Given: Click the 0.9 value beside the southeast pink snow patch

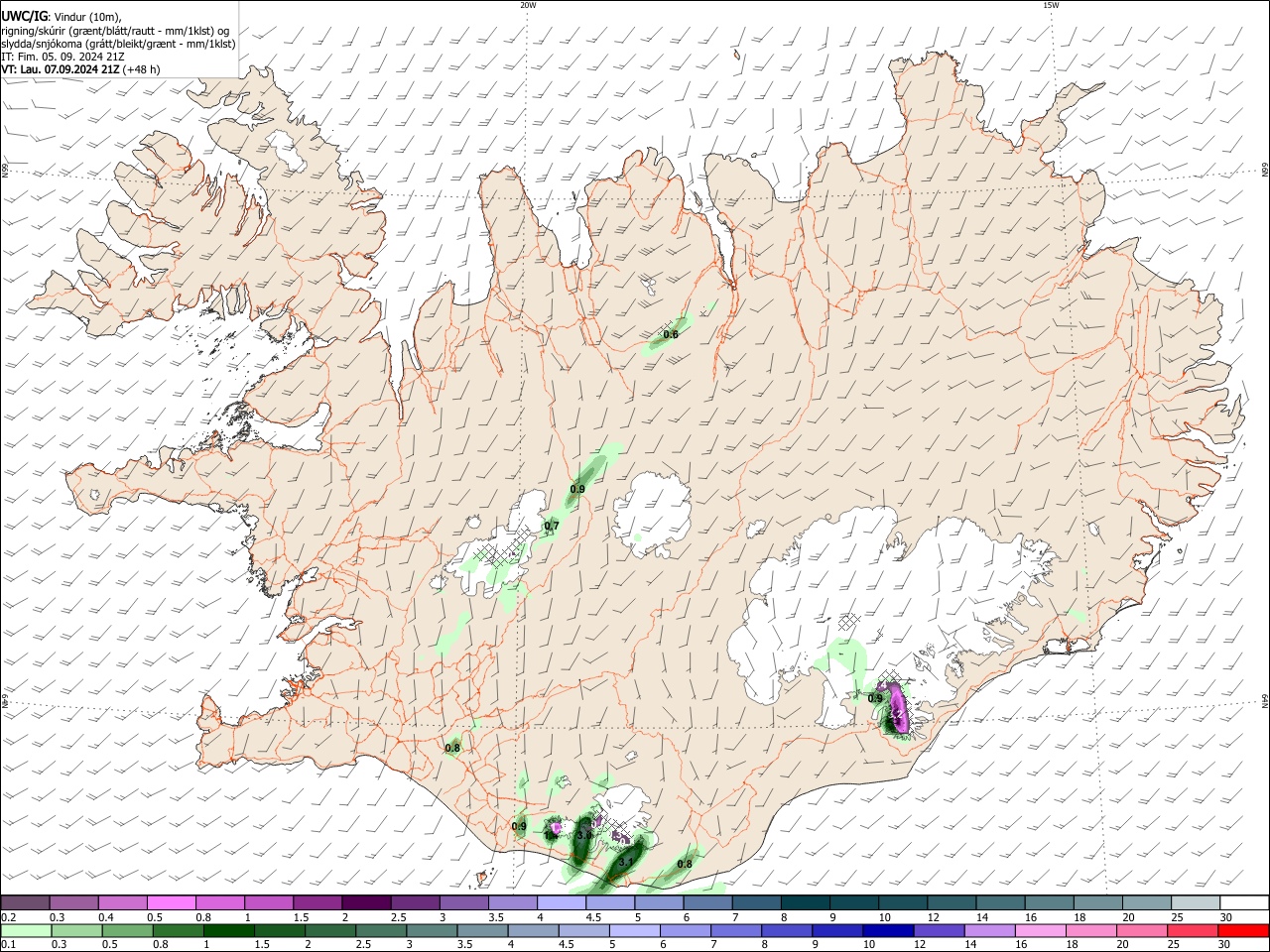Looking at the screenshot, I should point(875,699).
